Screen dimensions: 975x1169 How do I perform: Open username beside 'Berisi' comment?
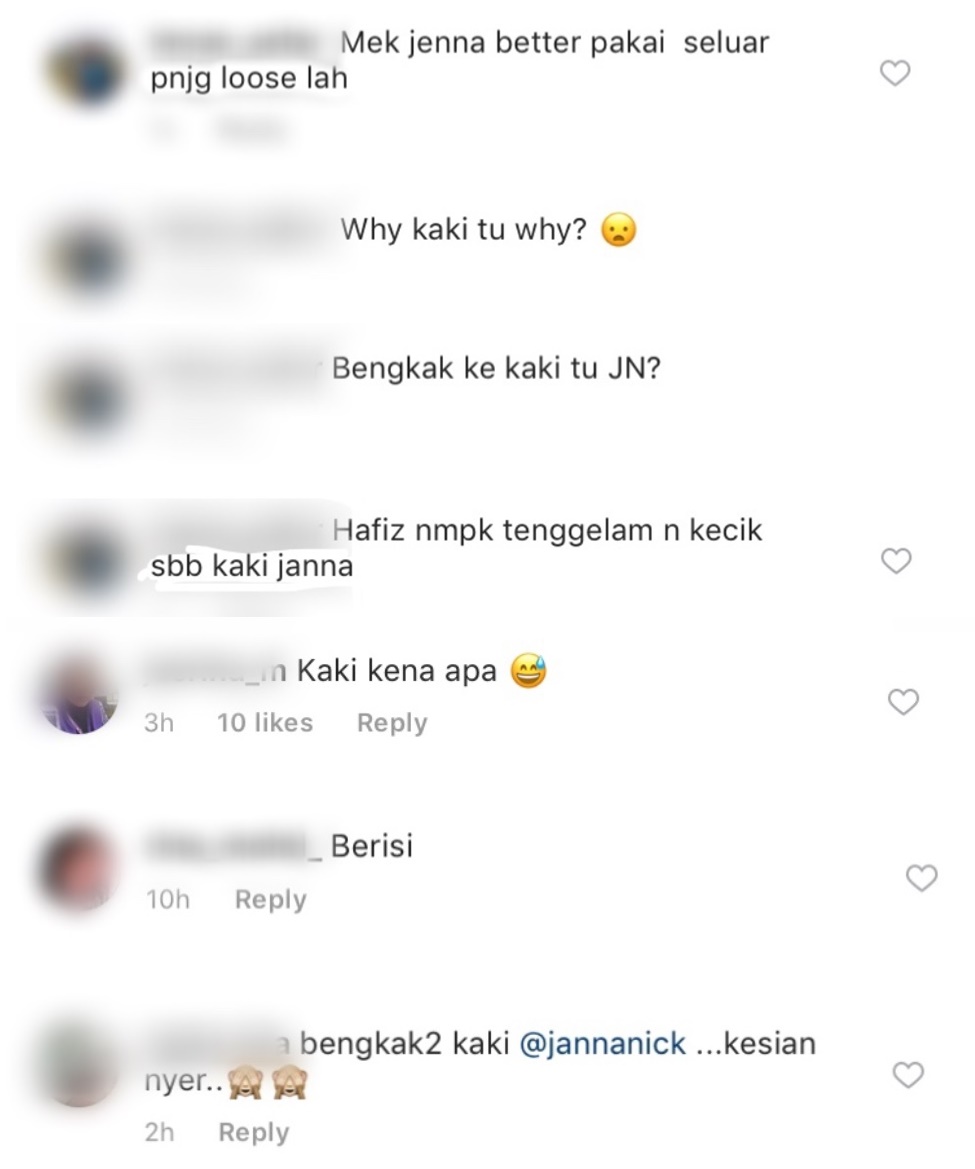pos(235,847)
